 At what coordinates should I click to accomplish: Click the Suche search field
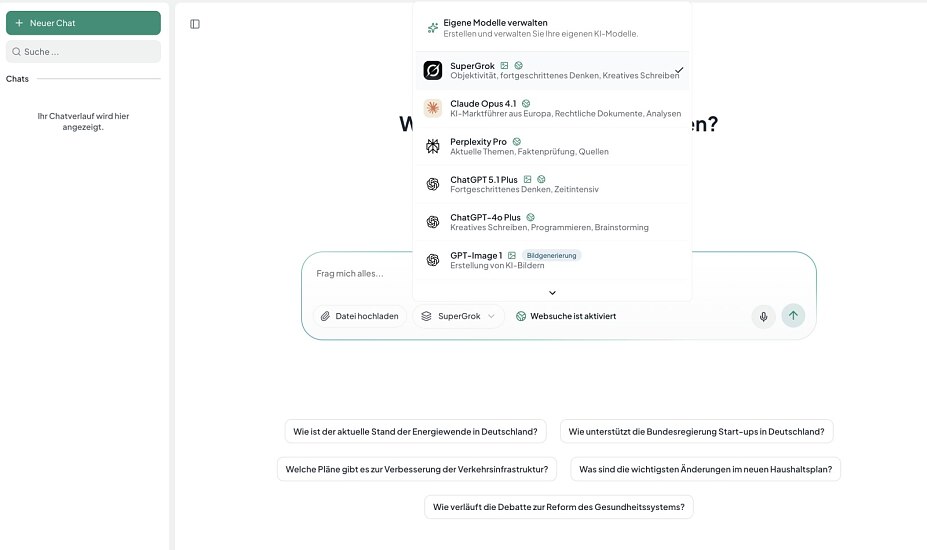[x=83, y=51]
